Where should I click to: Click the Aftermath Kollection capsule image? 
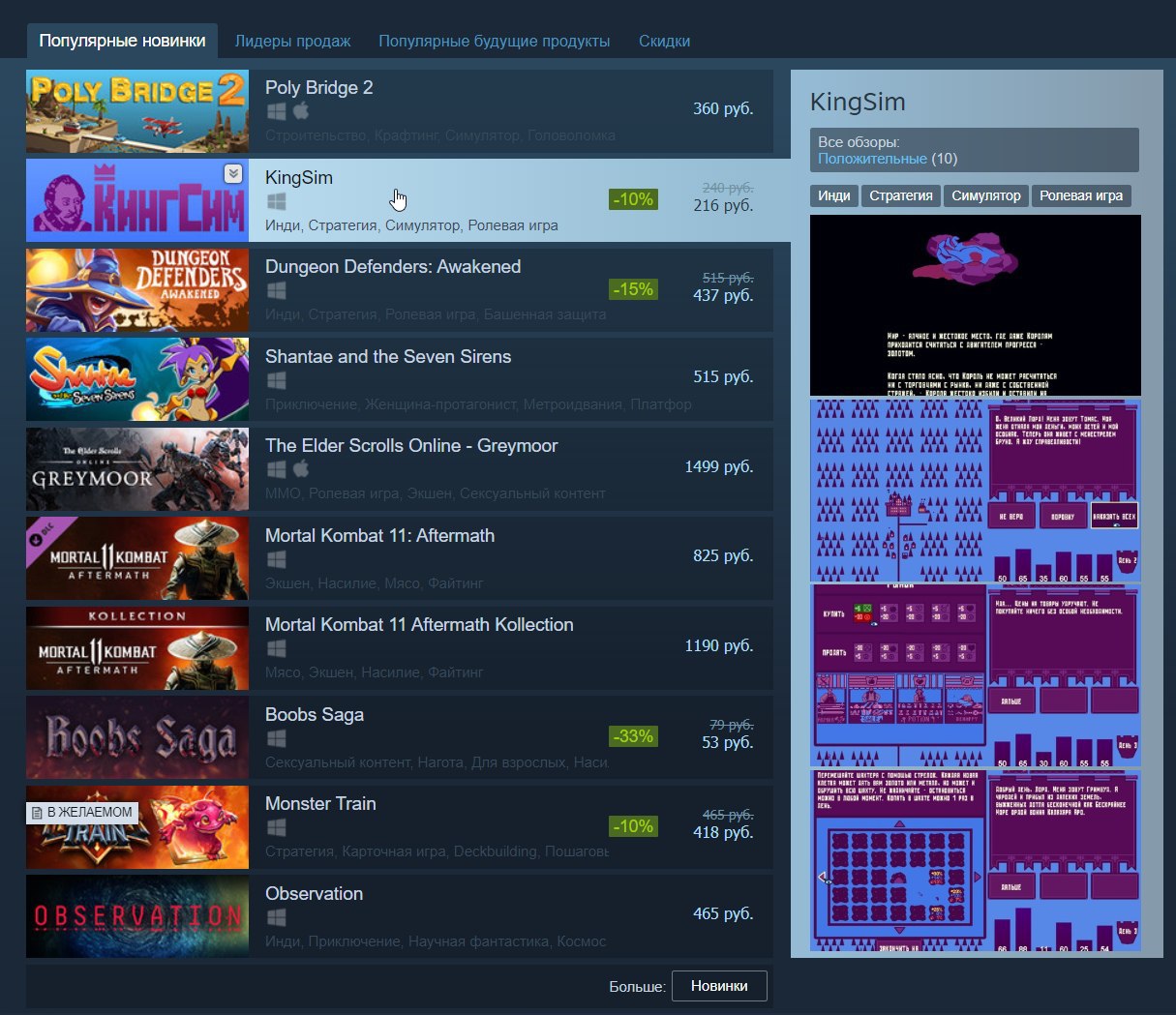tap(137, 648)
